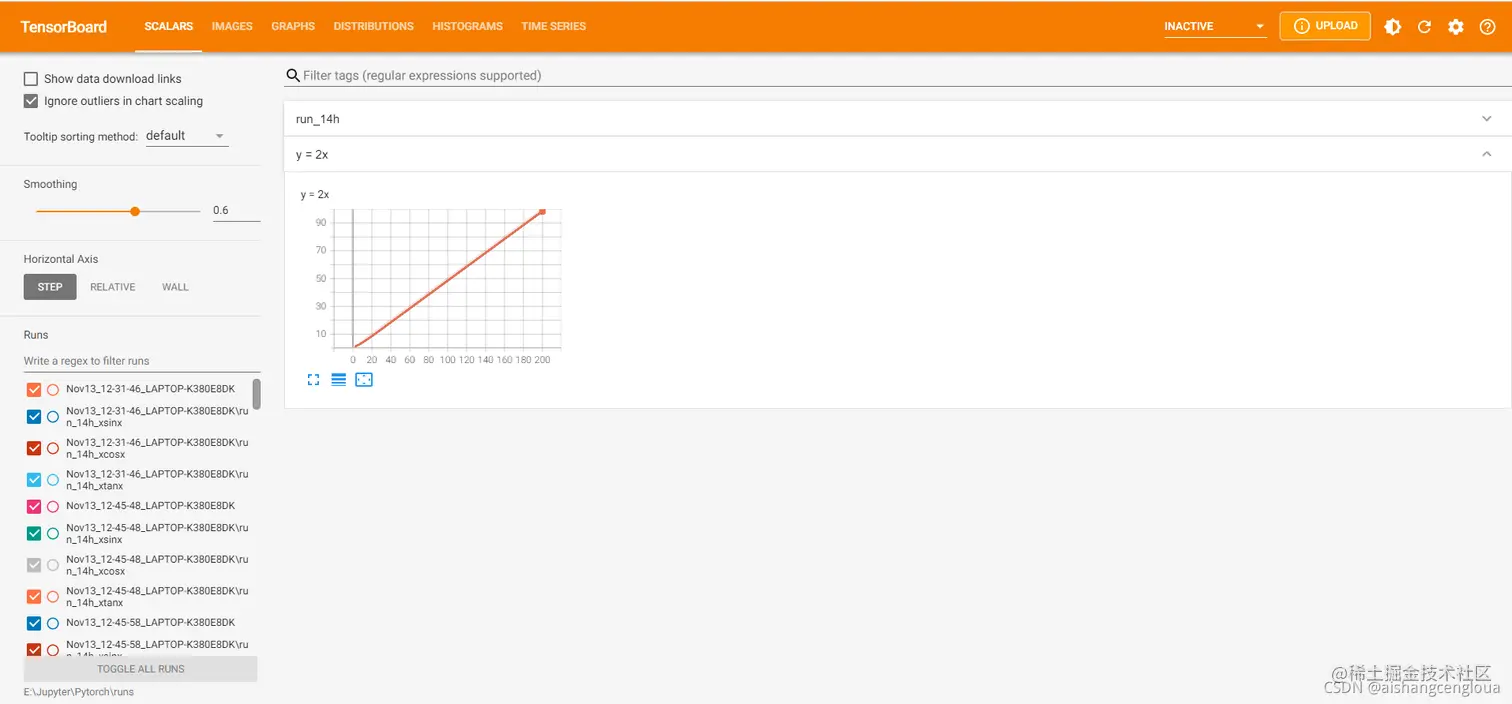Click the Smoothing label
This screenshot has width=1512, height=704.
(50, 184)
